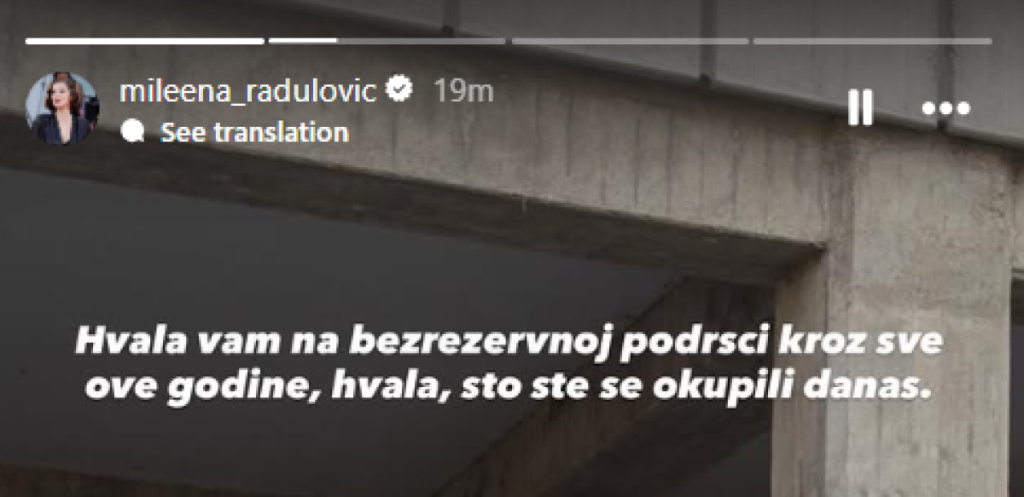Screen dimensions: 1024x497
Task: Open the mileena_radulovic profile avatar
Action: click(x=62, y=108)
